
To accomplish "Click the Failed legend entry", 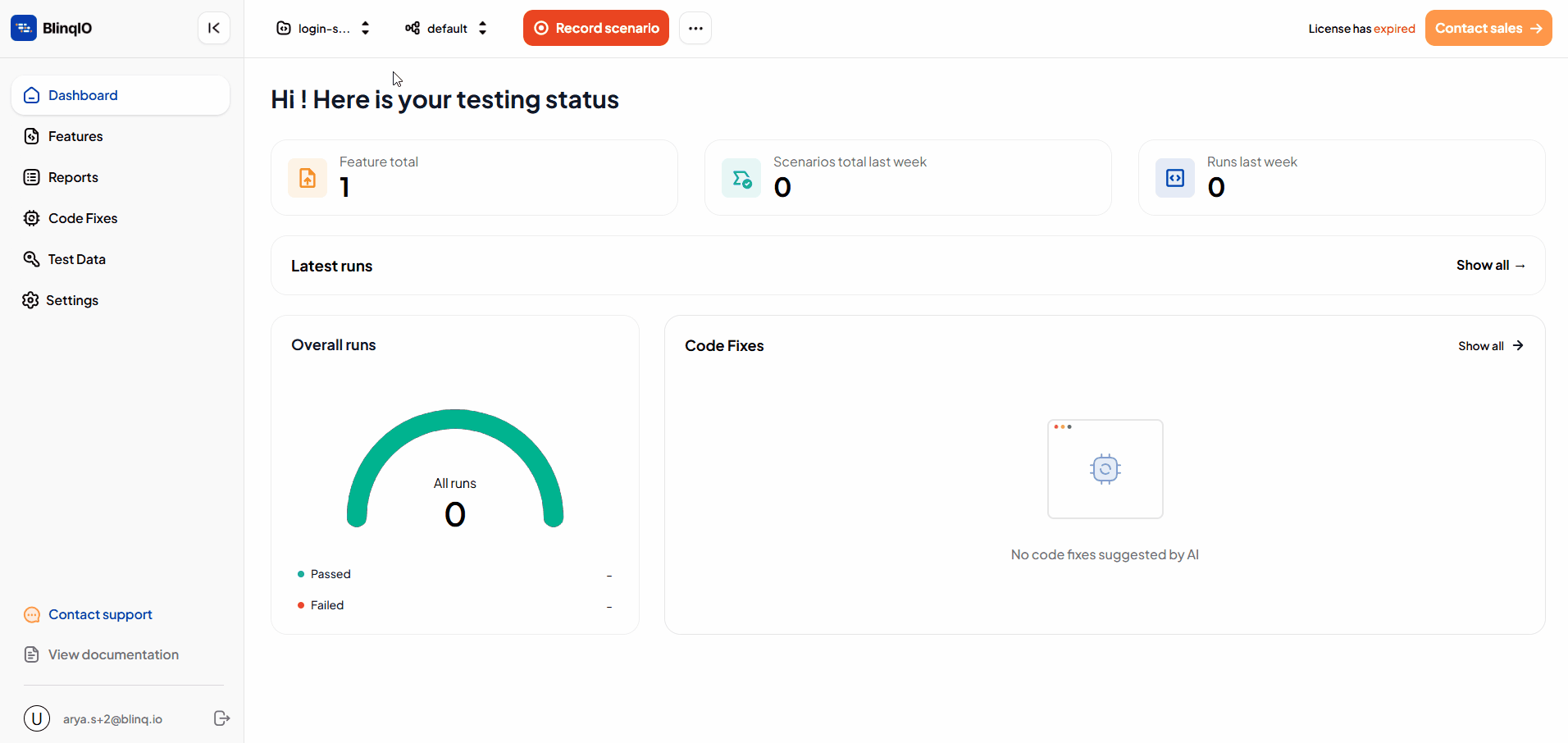I will (x=321, y=605).
